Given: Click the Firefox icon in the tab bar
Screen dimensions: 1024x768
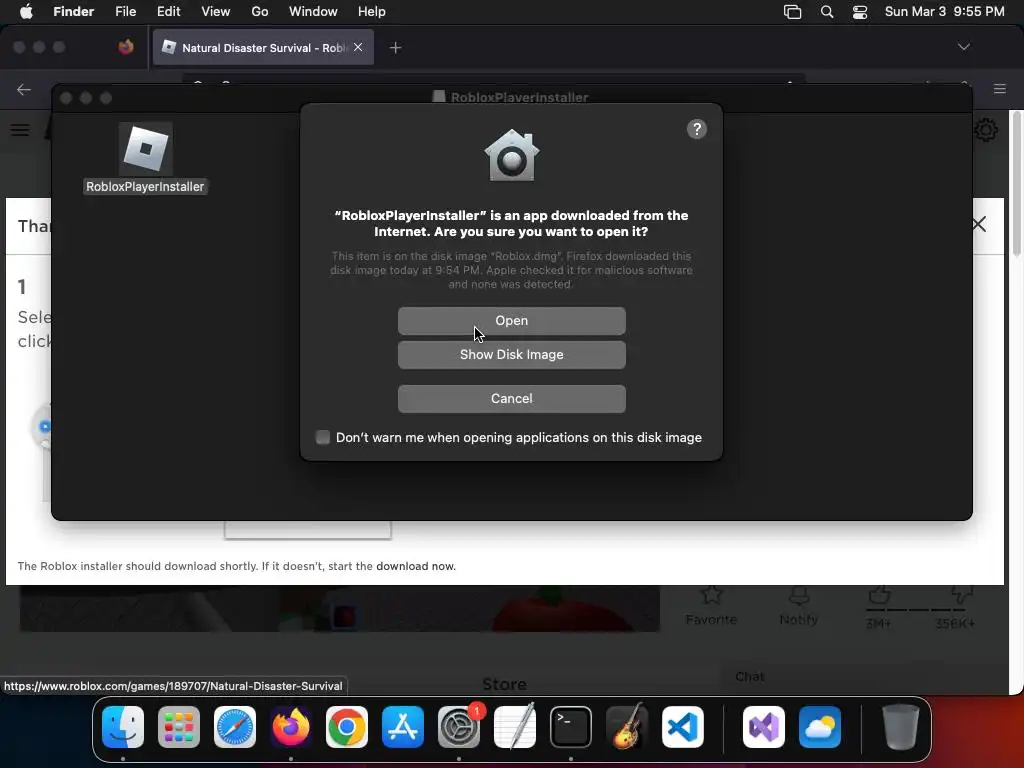Looking at the screenshot, I should (126, 47).
